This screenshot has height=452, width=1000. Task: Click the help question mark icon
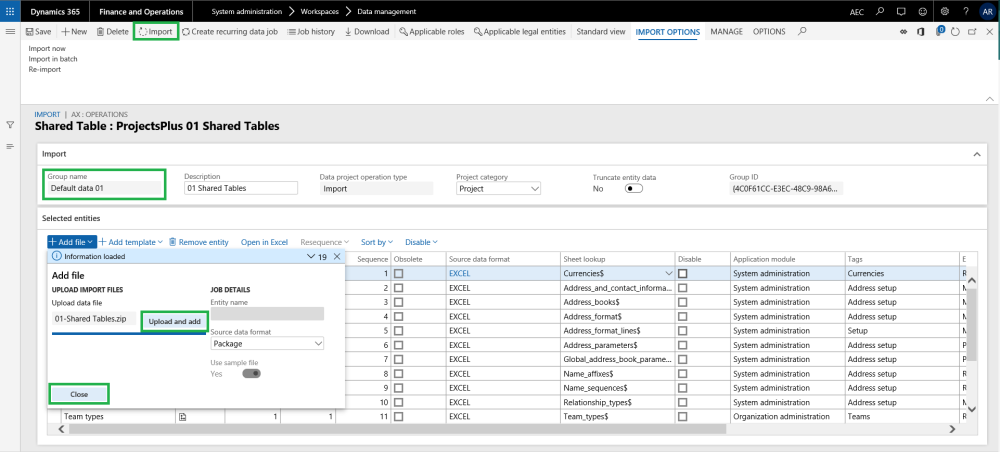965,11
